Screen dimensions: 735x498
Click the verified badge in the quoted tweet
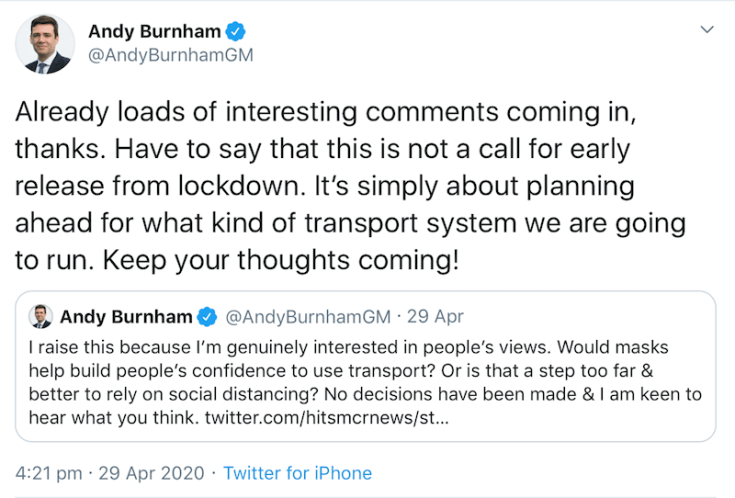pyautogui.click(x=206, y=317)
